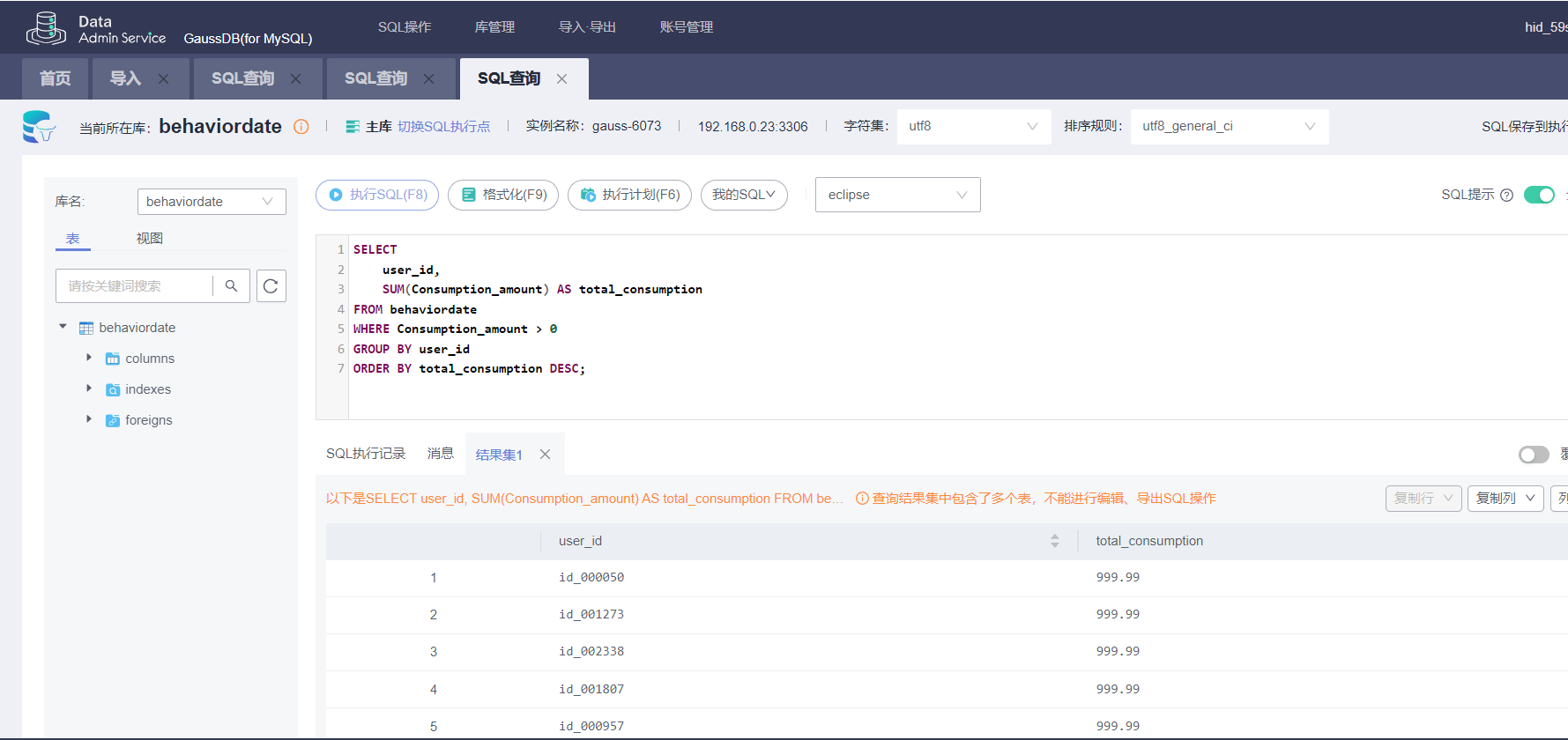Click the Data Admin Service logo icon
The height and width of the screenshot is (740, 1568).
(46, 28)
